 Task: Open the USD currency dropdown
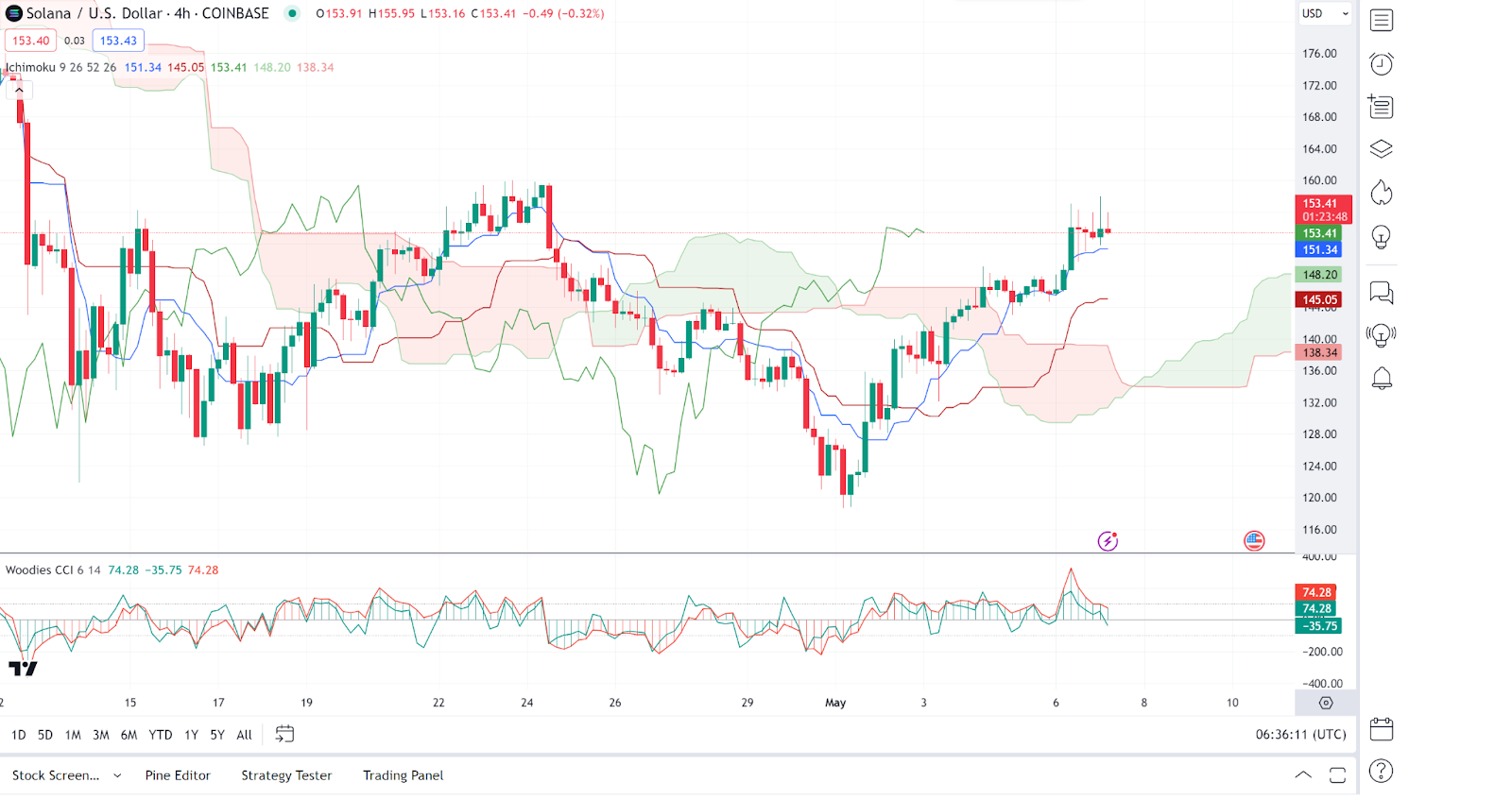pos(1325,13)
